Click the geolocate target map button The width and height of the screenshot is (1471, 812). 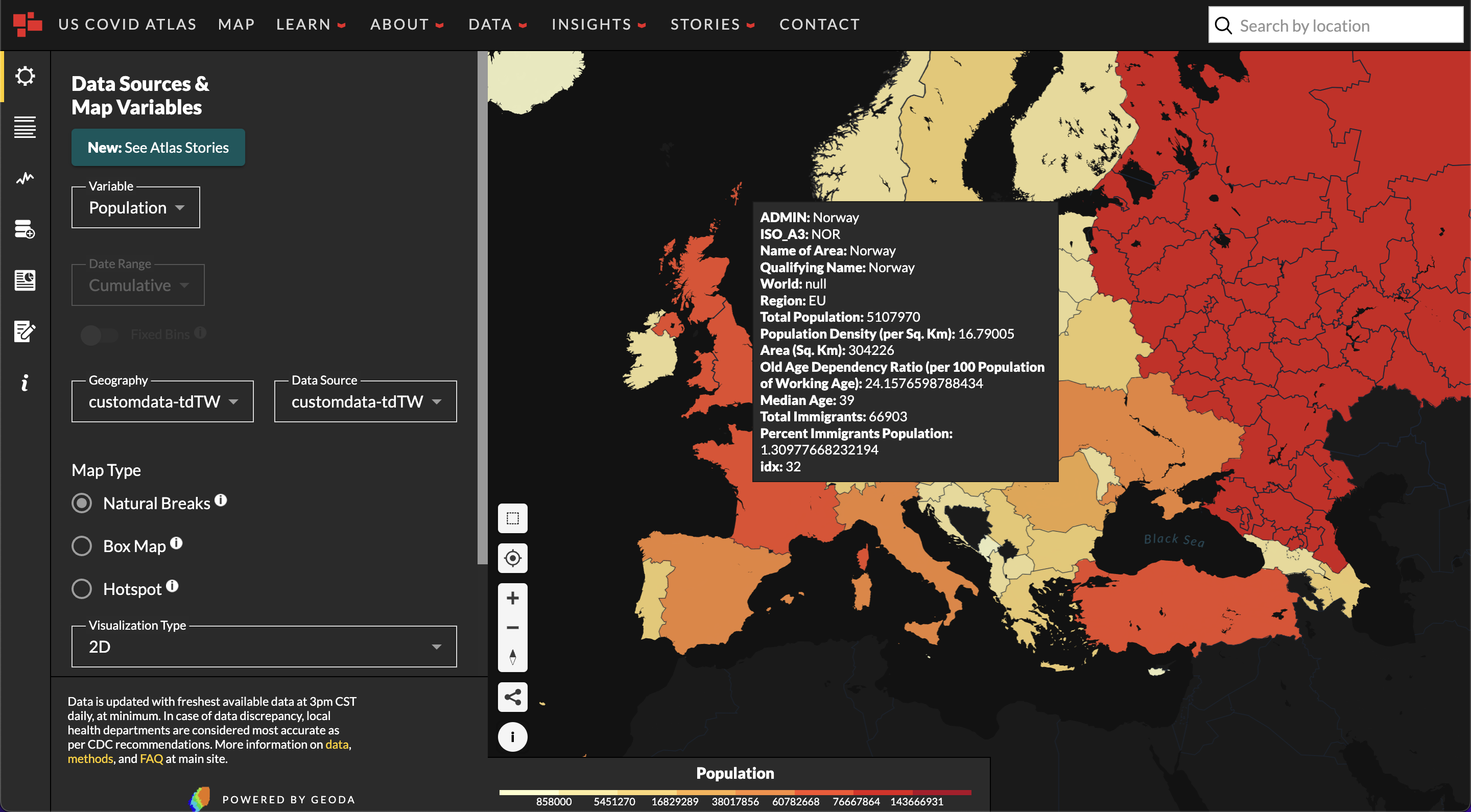512,558
